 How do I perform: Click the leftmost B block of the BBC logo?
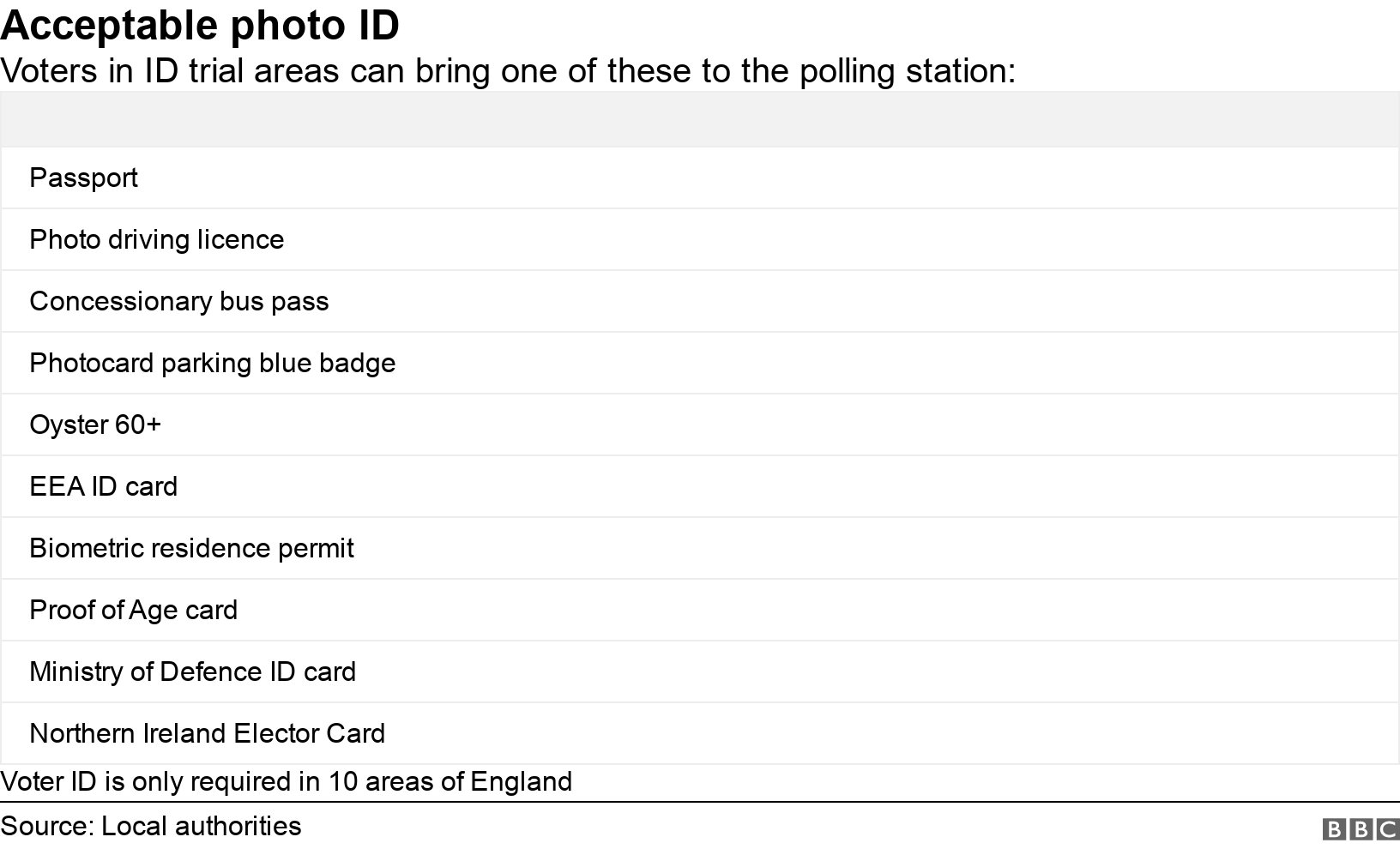pyautogui.click(x=1335, y=829)
